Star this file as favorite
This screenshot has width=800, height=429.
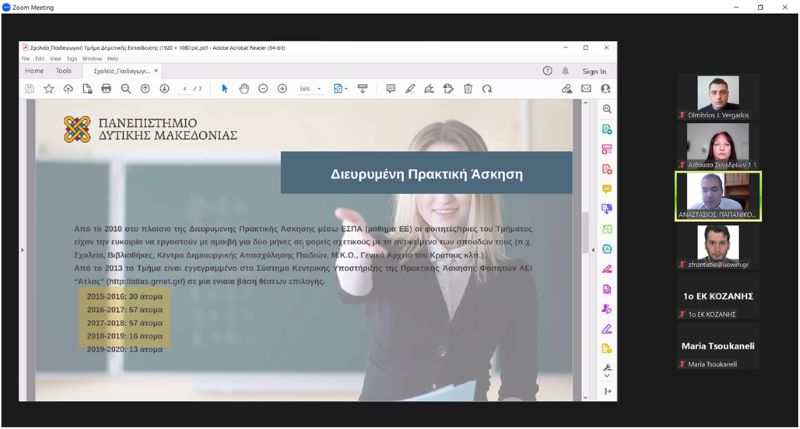(48, 89)
